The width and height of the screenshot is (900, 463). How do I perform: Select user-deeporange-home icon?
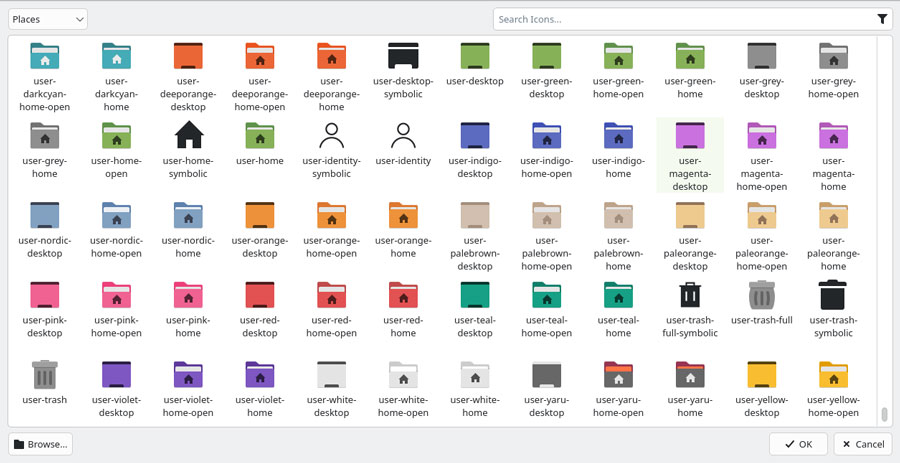pyautogui.click(x=332, y=56)
